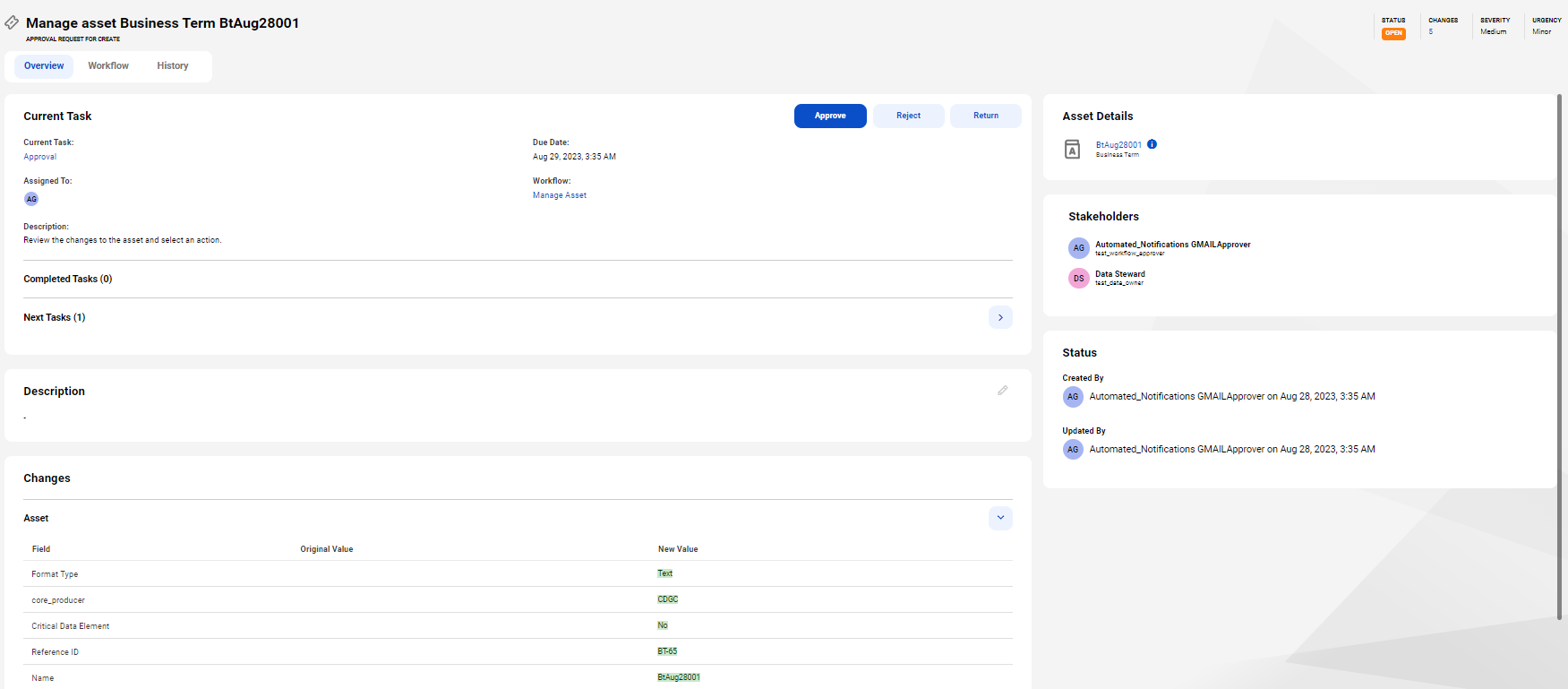Click the Data Steward stakeholder name
Image resolution: width=1568 pixels, height=689 pixels.
pos(1120,274)
